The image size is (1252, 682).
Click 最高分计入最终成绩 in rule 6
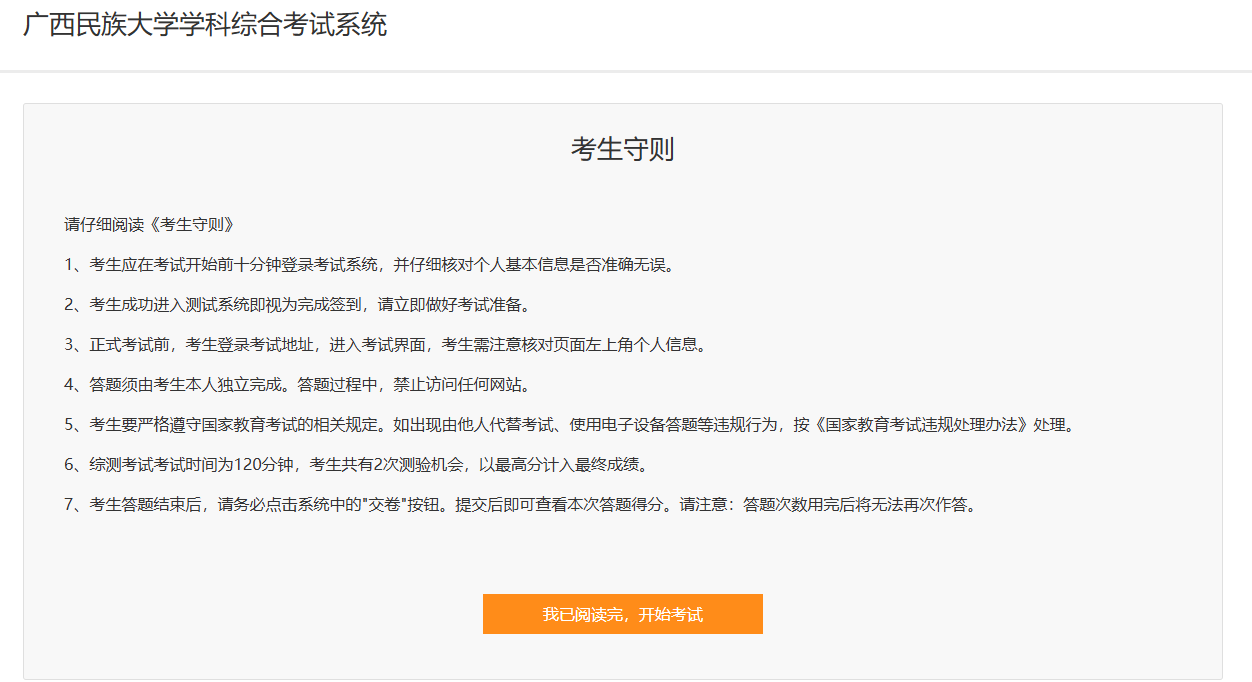570,464
